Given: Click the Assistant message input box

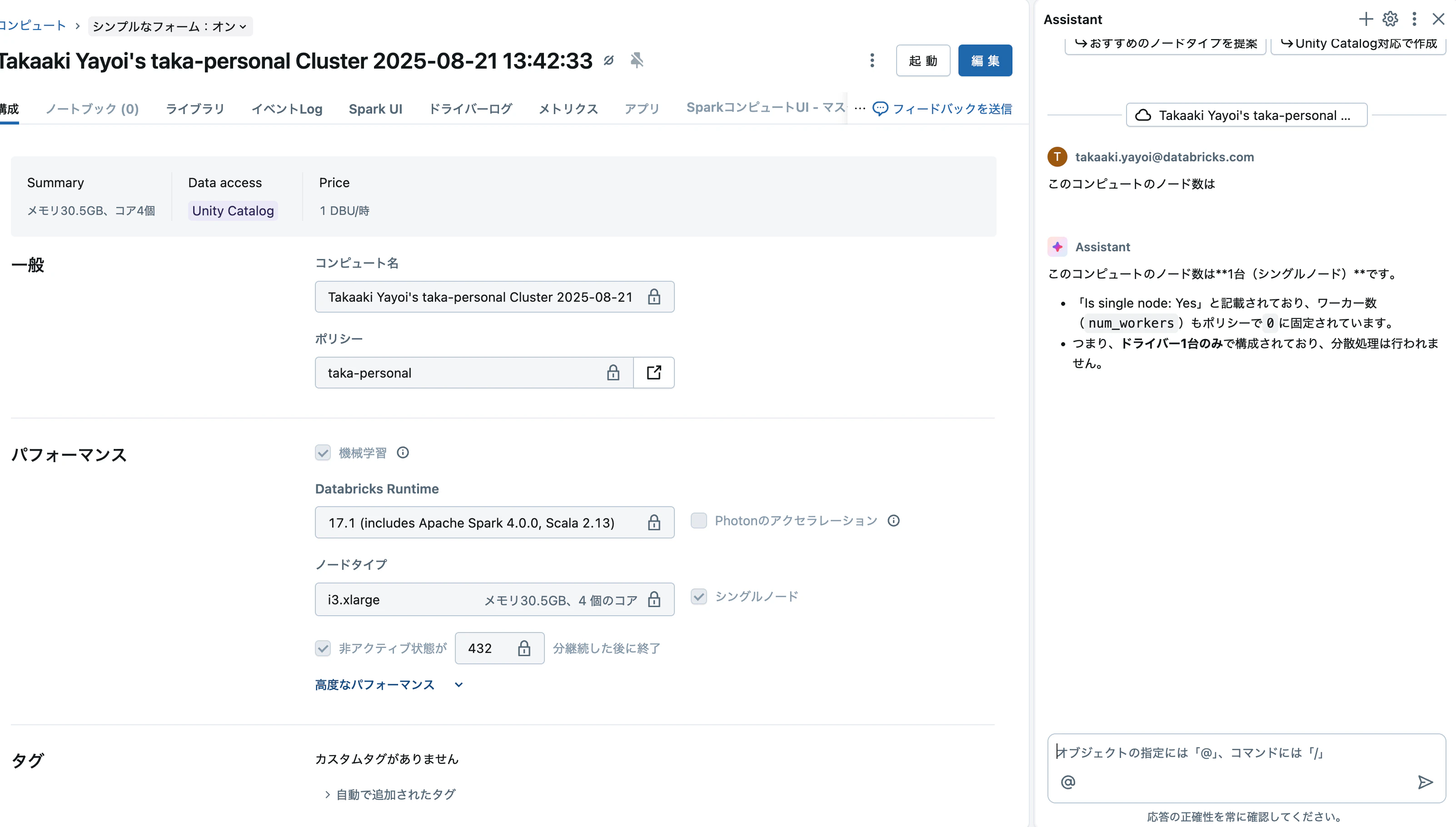Looking at the screenshot, I should pyautogui.click(x=1247, y=768).
